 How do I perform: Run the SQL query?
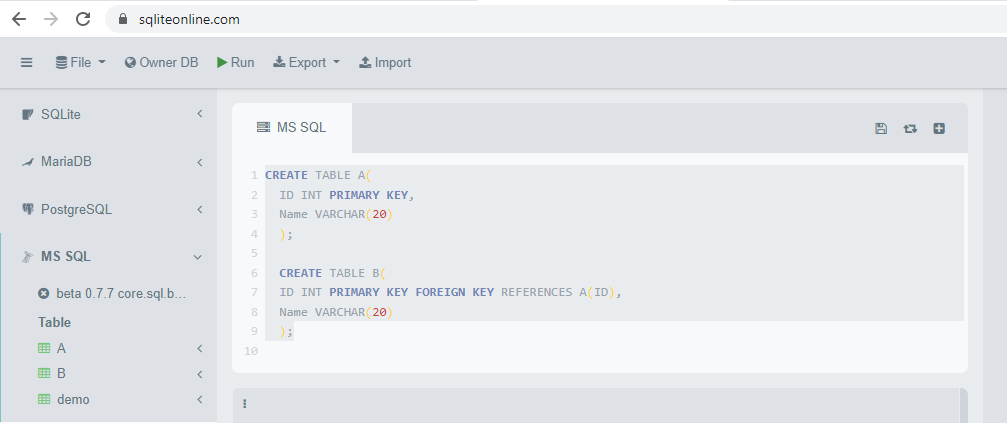[x=236, y=62]
